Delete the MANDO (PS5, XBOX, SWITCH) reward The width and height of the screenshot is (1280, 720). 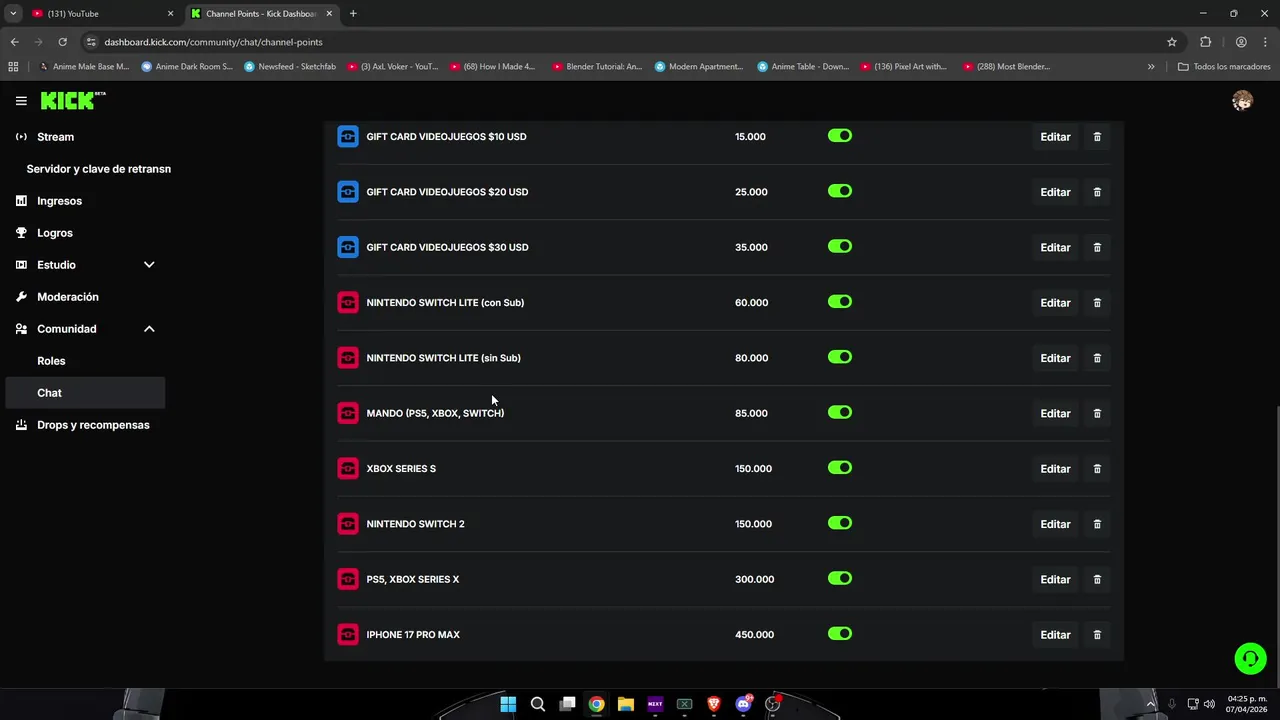pos(1097,413)
